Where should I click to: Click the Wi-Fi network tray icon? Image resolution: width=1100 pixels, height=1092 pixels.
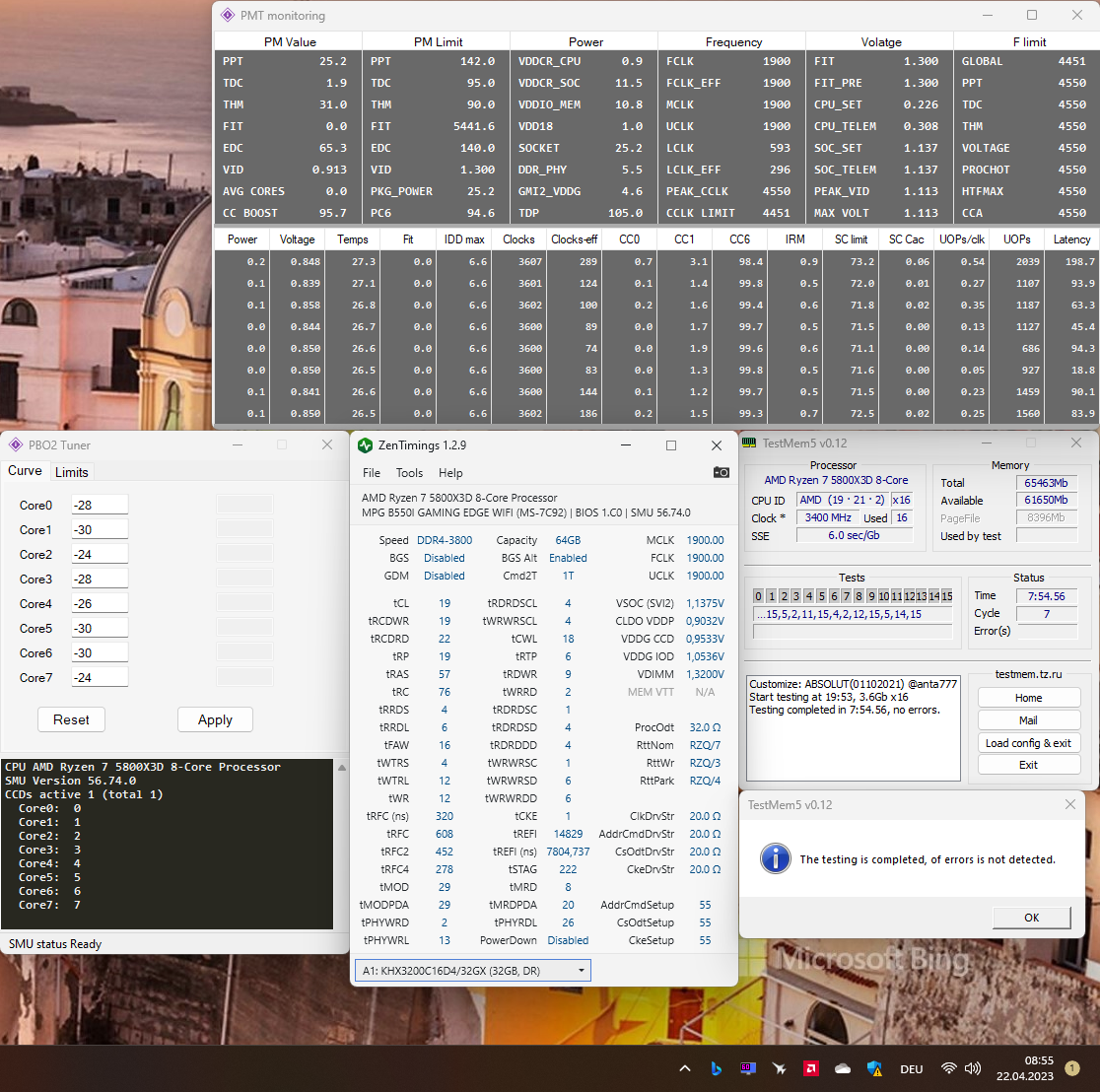[948, 1068]
